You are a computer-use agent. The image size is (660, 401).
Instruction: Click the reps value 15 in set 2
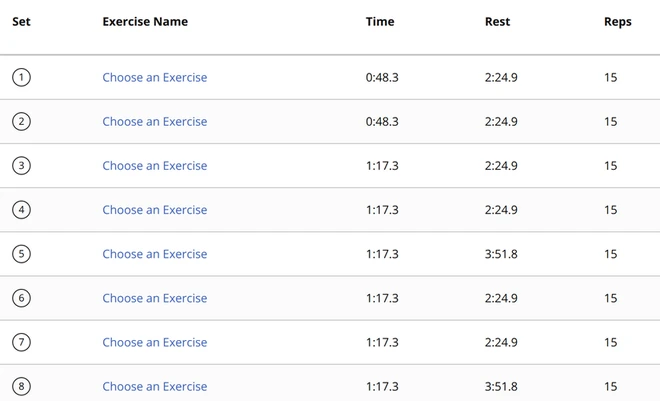tap(611, 122)
